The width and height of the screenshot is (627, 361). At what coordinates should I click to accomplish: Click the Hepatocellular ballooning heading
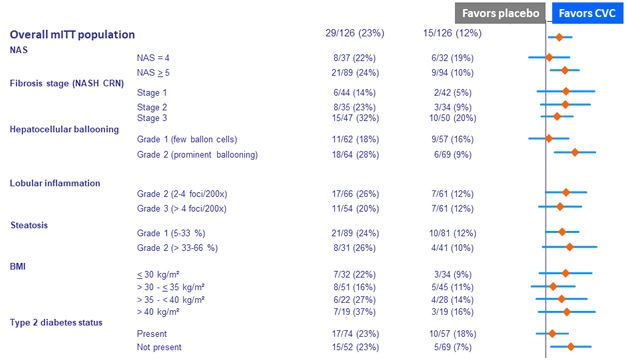click(64, 130)
